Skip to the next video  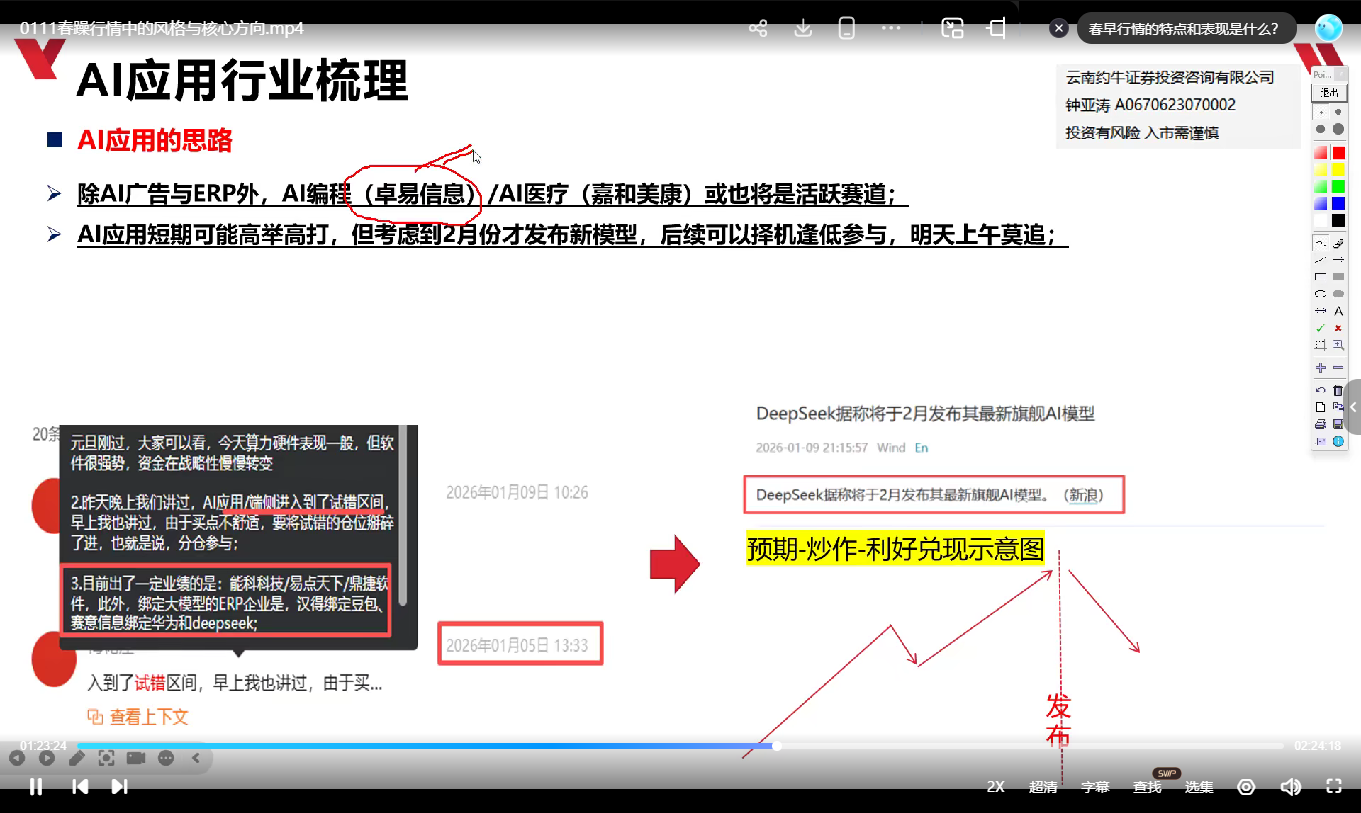[119, 786]
